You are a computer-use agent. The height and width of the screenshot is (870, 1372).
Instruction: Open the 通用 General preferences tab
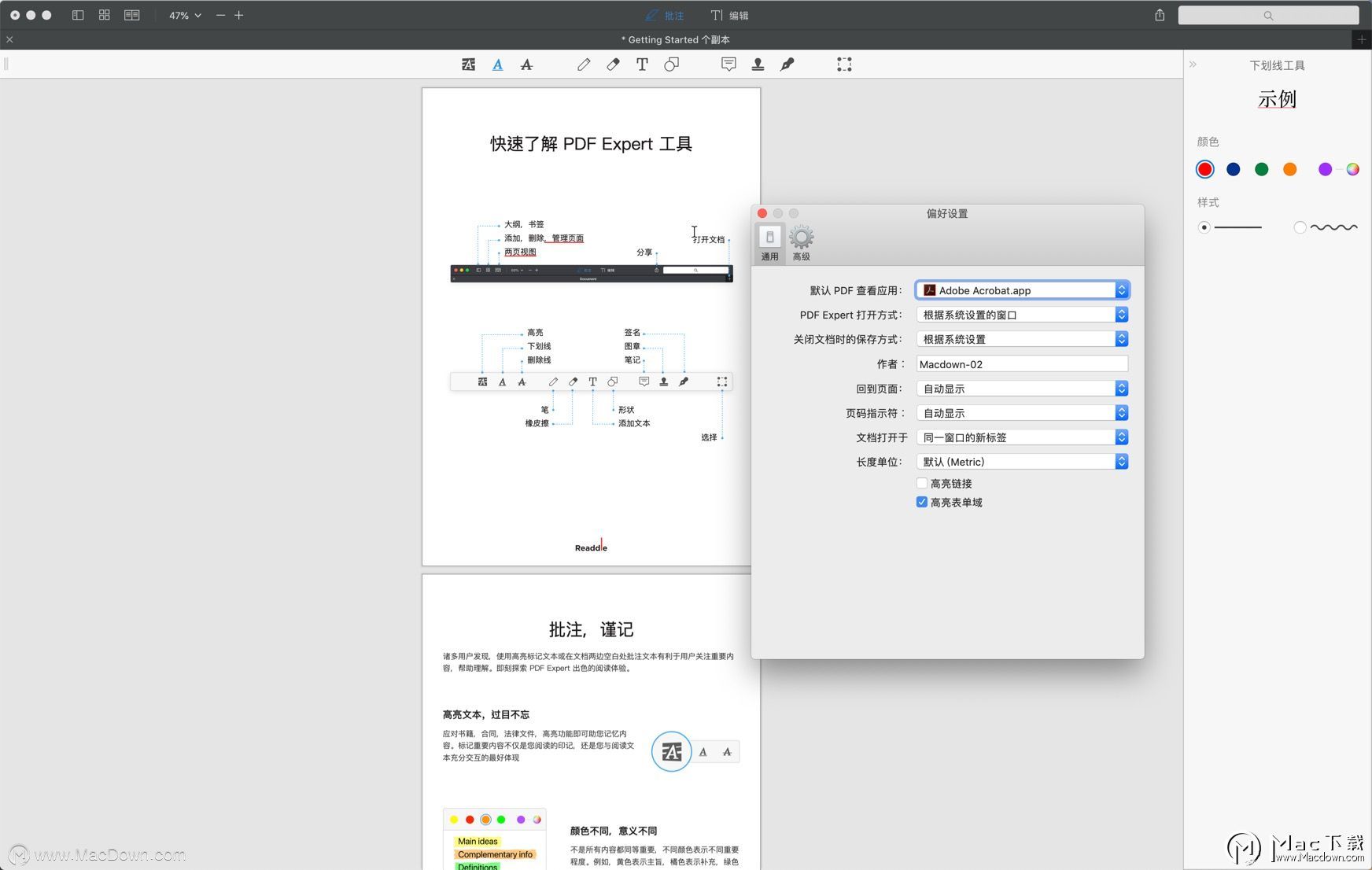click(x=769, y=243)
